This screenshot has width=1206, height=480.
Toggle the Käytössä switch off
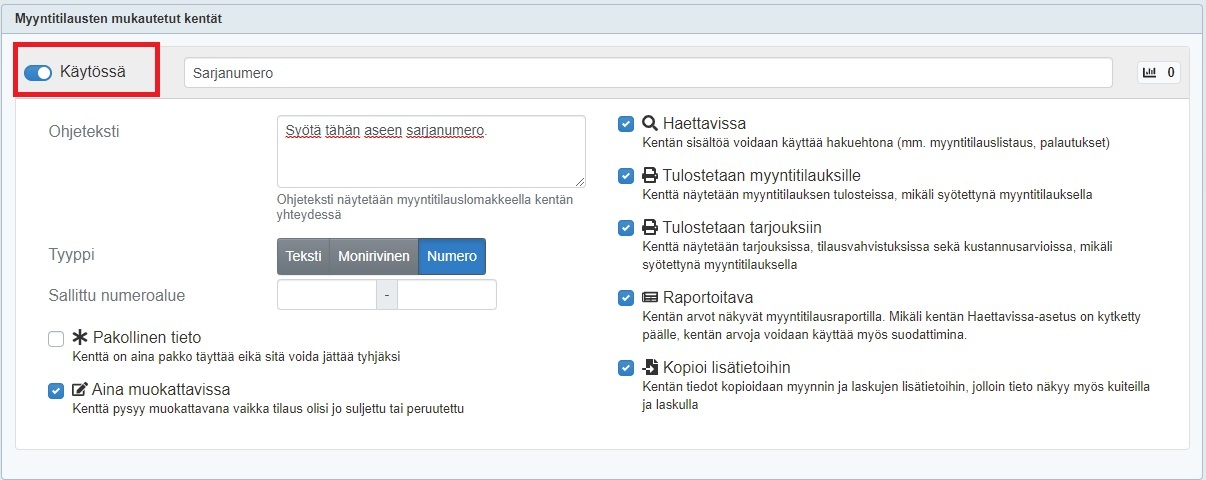tap(38, 72)
